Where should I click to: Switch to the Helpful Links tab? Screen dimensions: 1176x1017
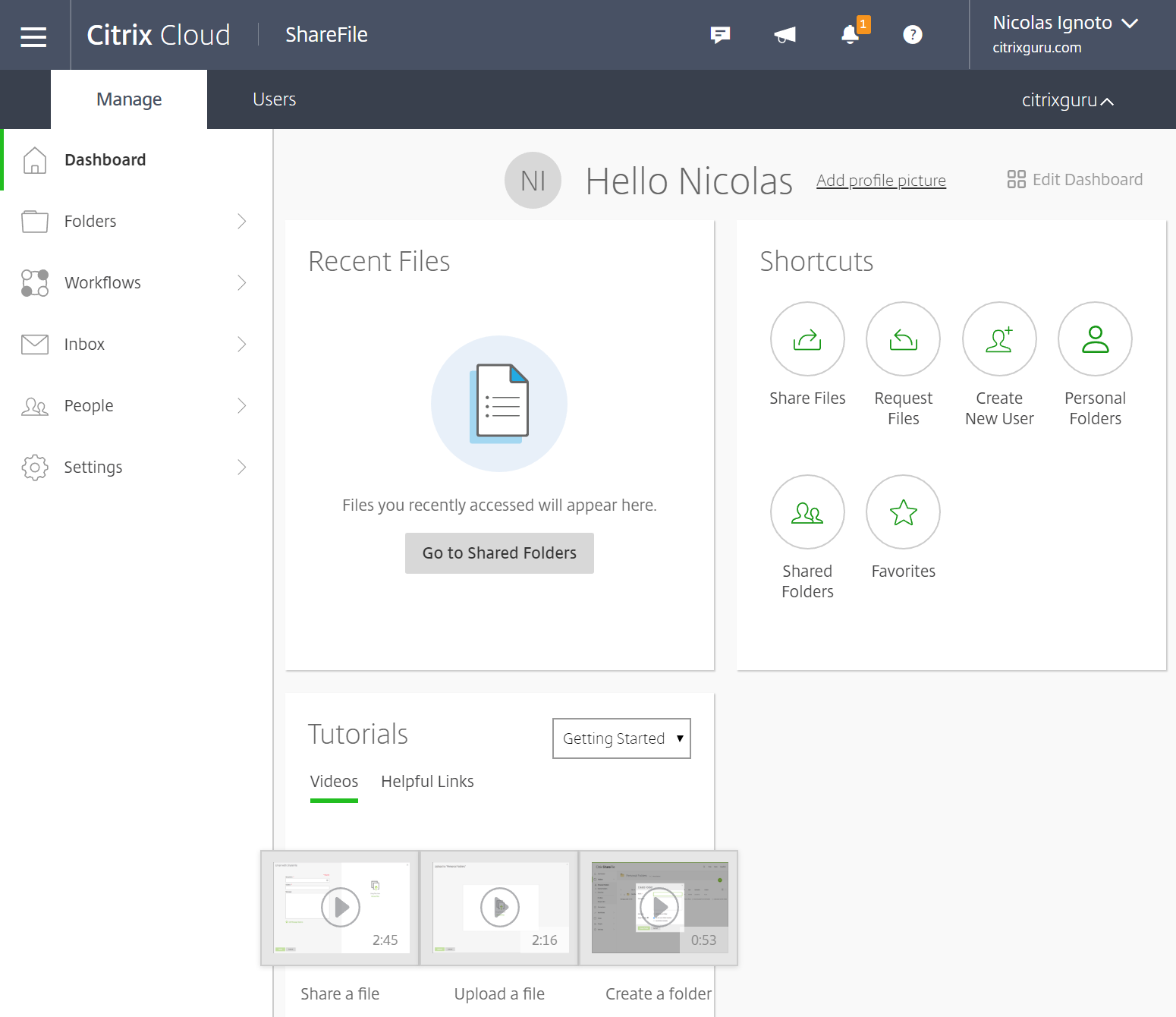click(x=427, y=781)
